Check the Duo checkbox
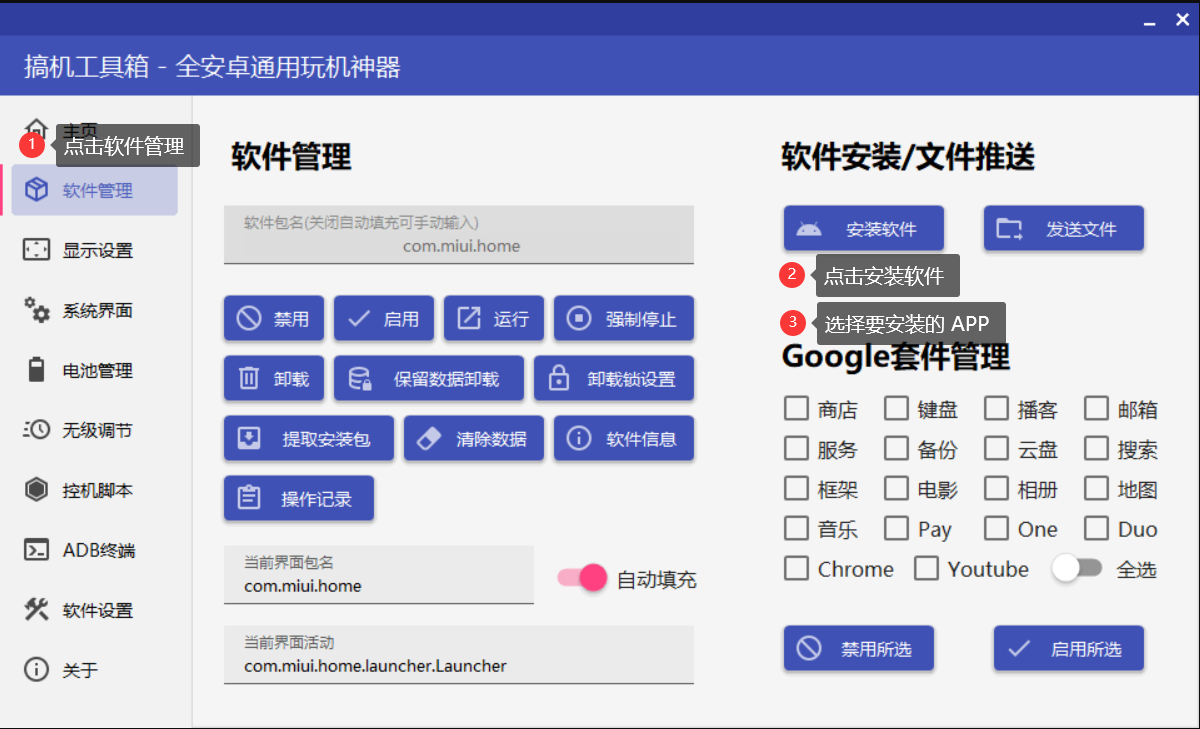Screen dimensions: 1200x729 click(1096, 528)
